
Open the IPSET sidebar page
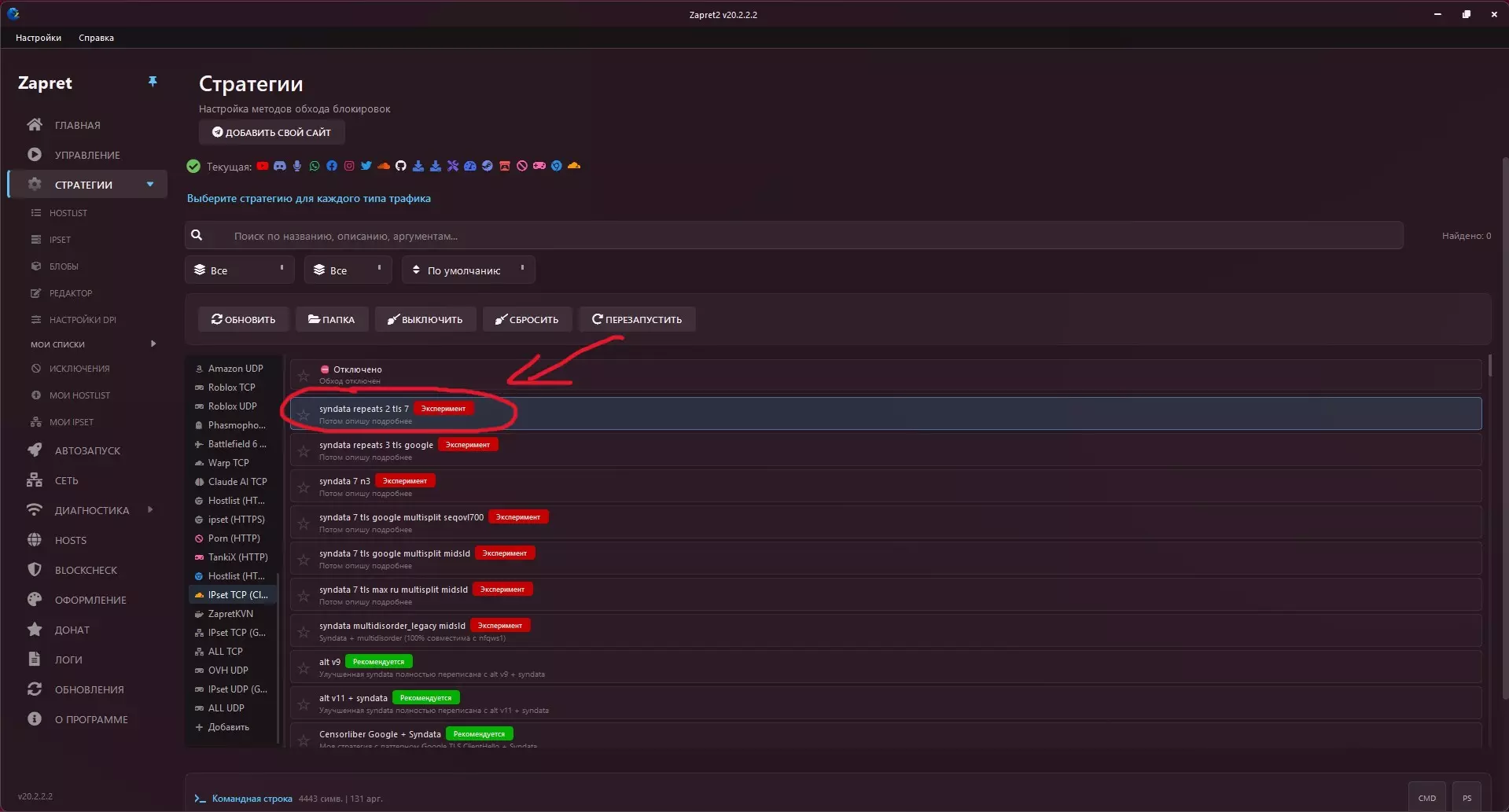[x=60, y=240]
